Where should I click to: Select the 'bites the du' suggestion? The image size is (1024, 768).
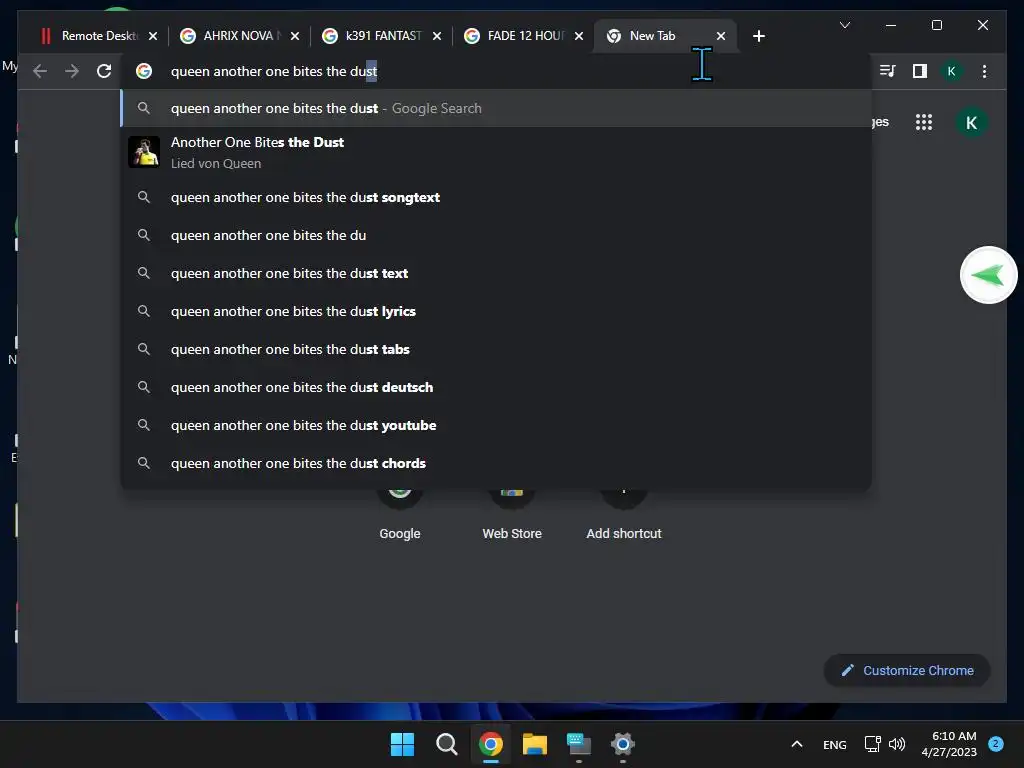coord(496,235)
